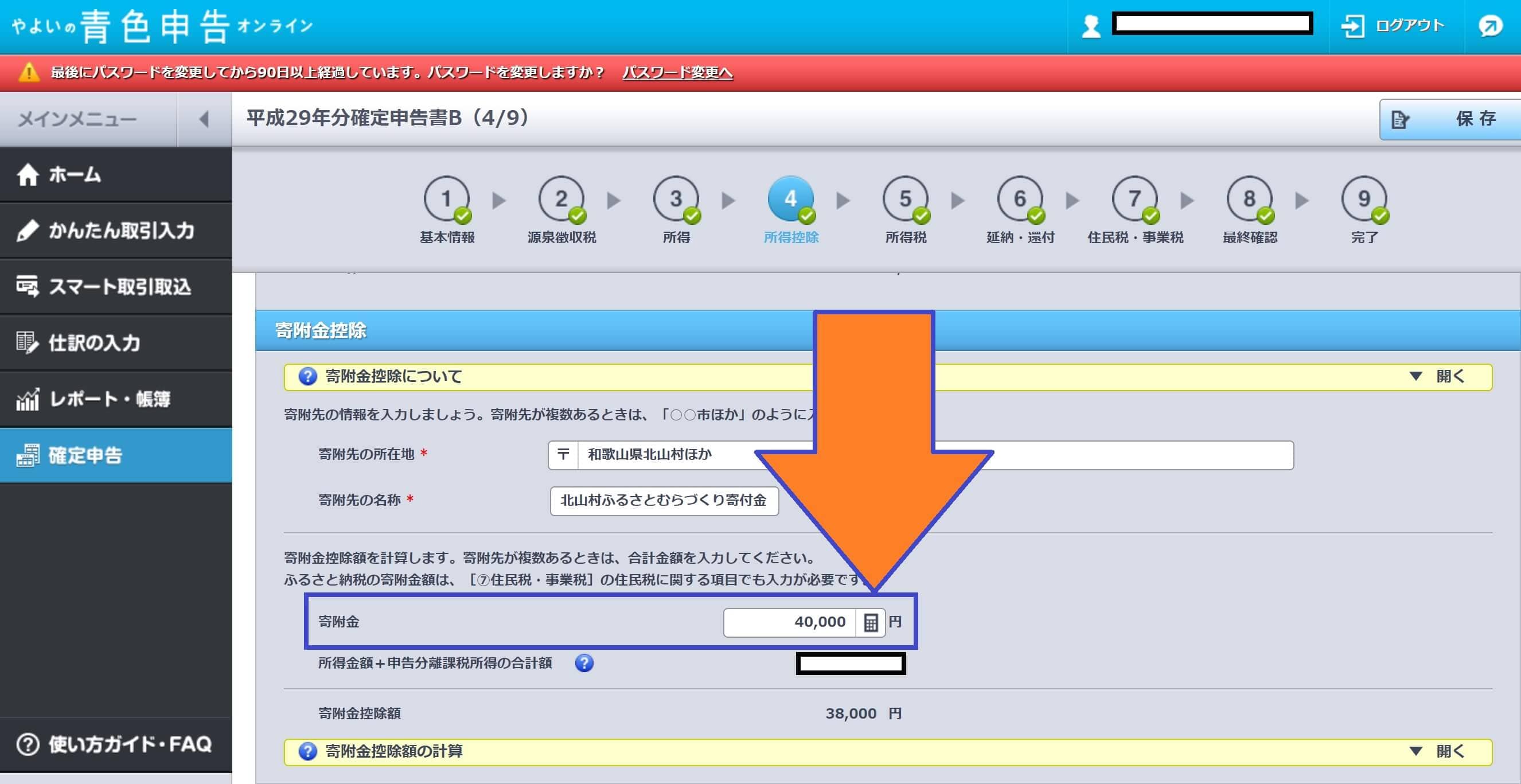Open the calculator icon next to 寄附金 amount
The height and width of the screenshot is (784, 1521).
[x=870, y=622]
